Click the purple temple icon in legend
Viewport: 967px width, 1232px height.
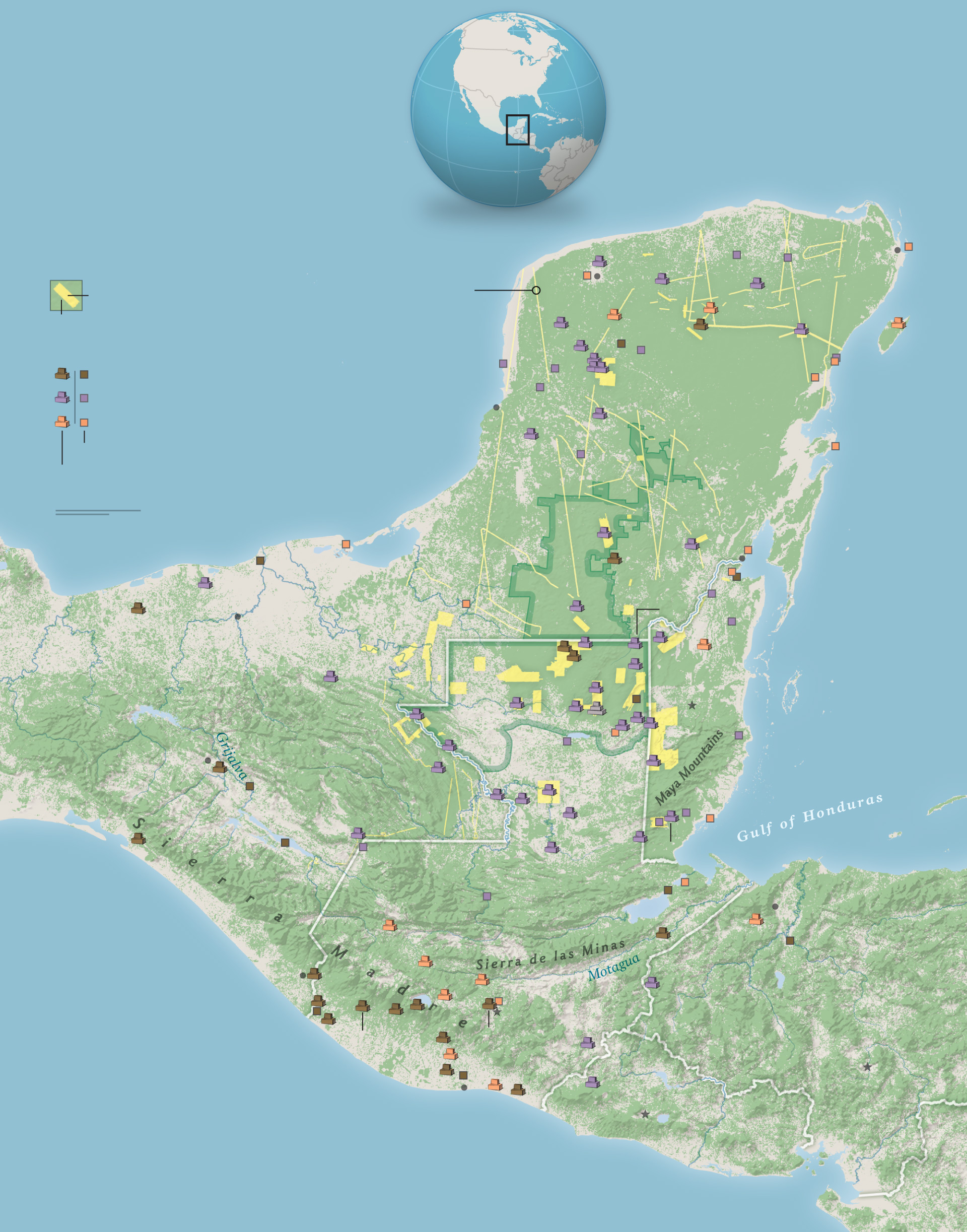pyautogui.click(x=62, y=397)
